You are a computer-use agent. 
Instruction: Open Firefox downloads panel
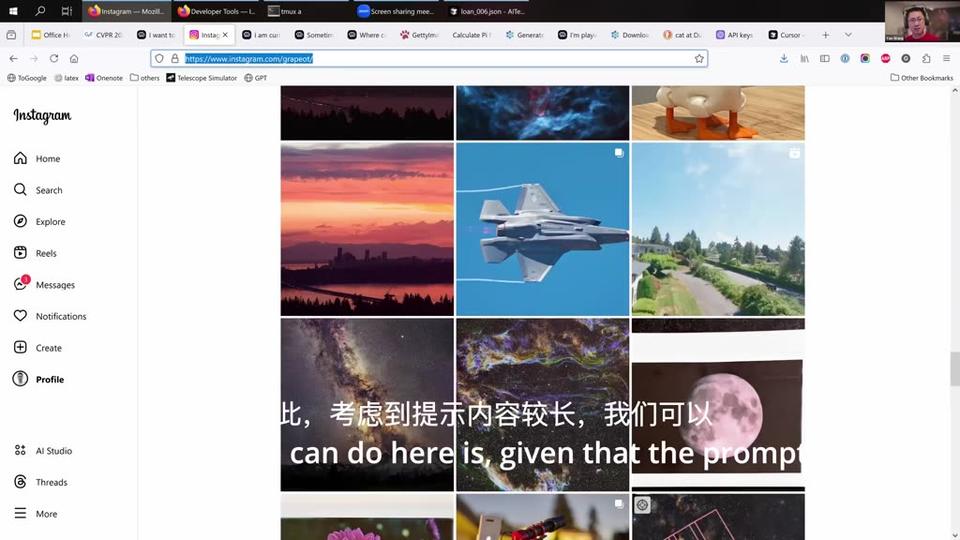pos(784,59)
